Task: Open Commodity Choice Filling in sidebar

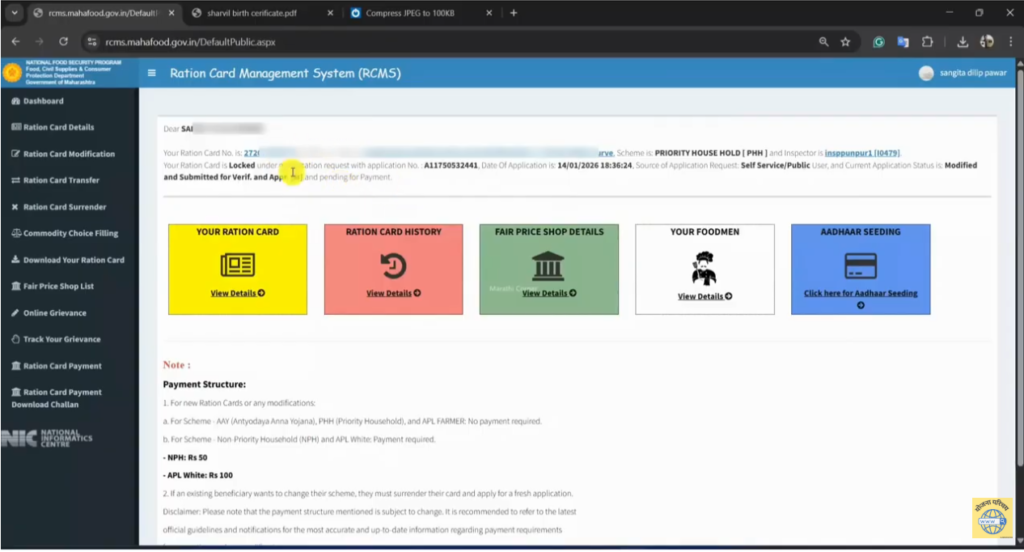Action: [x=70, y=233]
